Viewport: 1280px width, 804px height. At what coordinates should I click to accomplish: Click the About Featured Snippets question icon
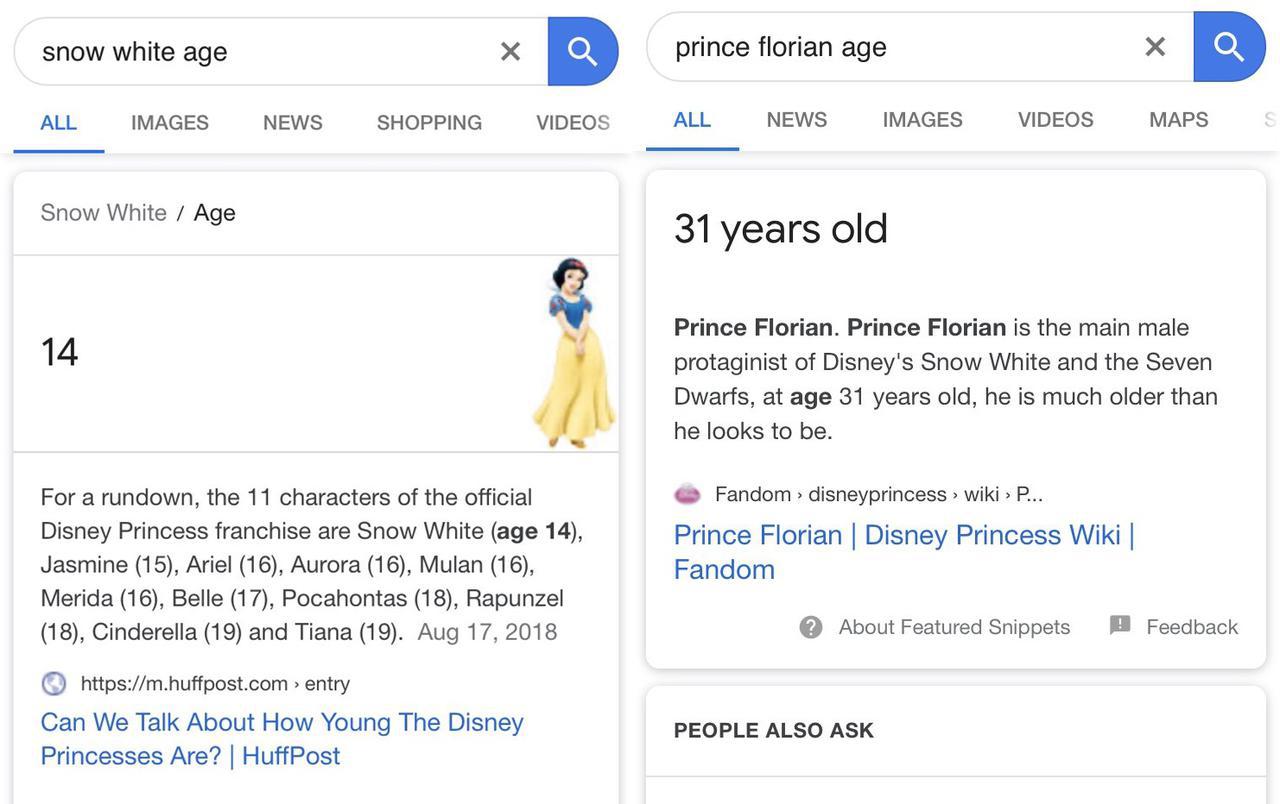(811, 627)
